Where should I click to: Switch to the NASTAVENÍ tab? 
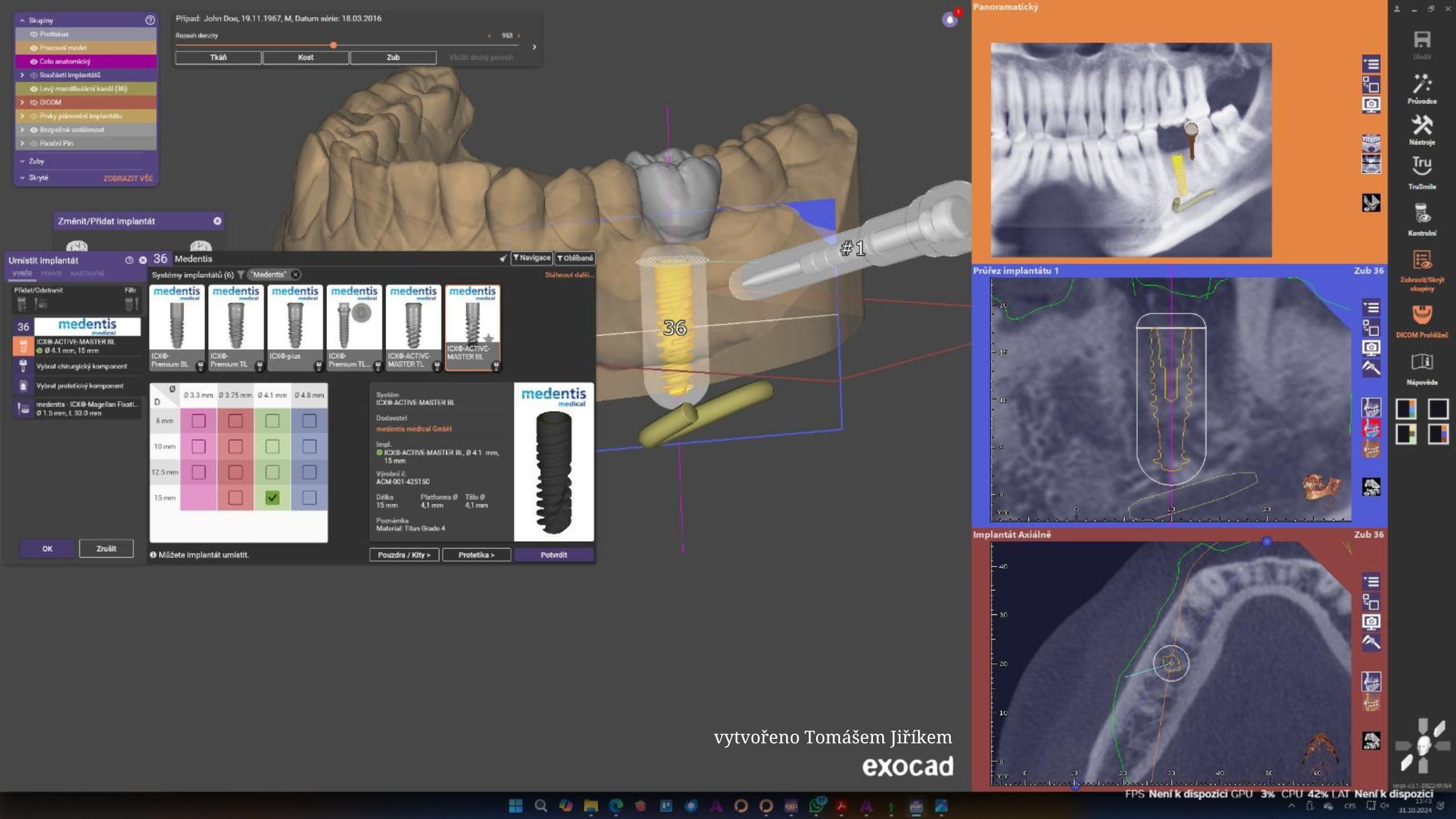coord(87,274)
